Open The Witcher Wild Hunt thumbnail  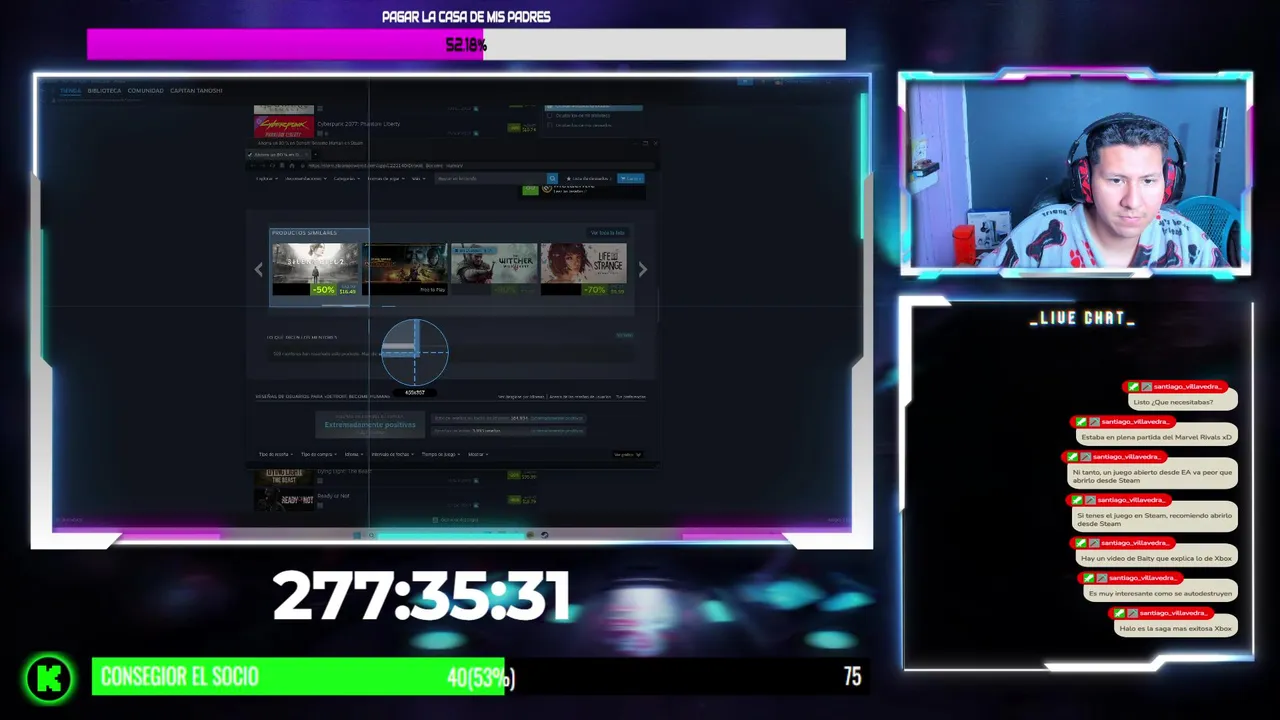click(494, 269)
